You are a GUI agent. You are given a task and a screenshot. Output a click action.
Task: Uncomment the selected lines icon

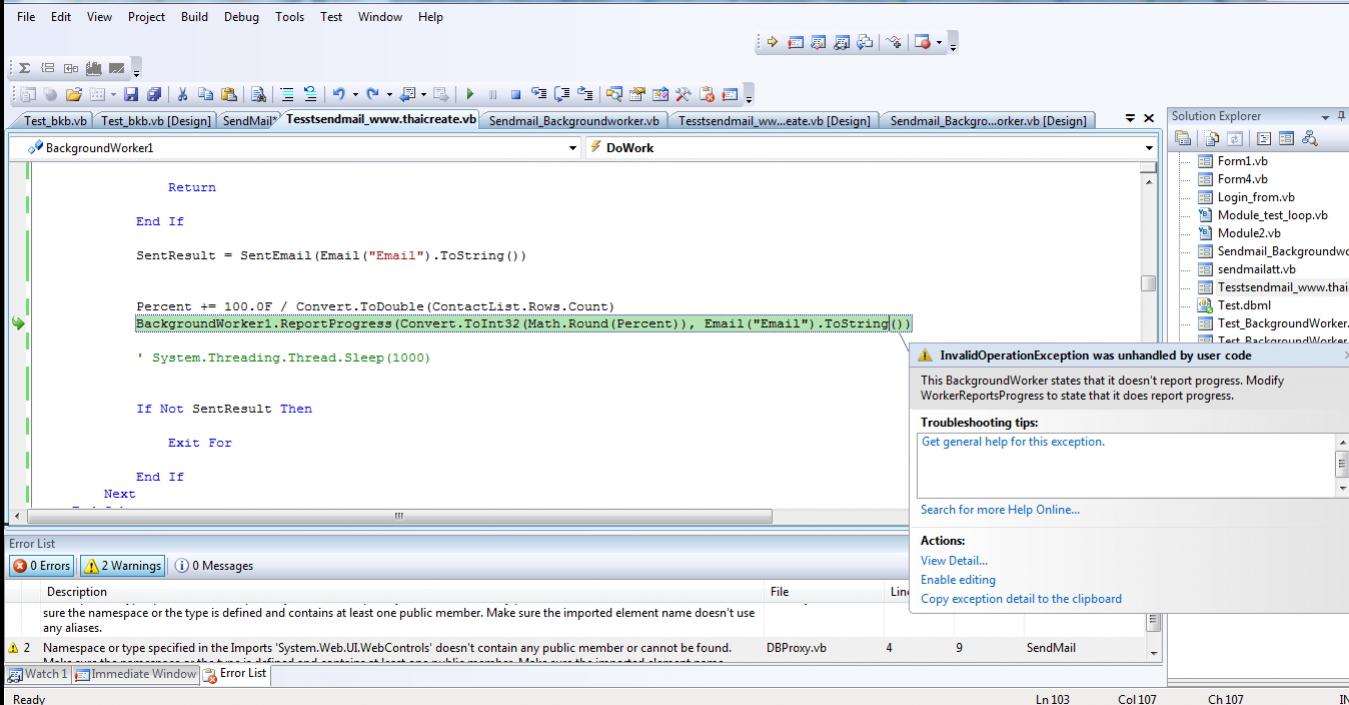tap(310, 96)
